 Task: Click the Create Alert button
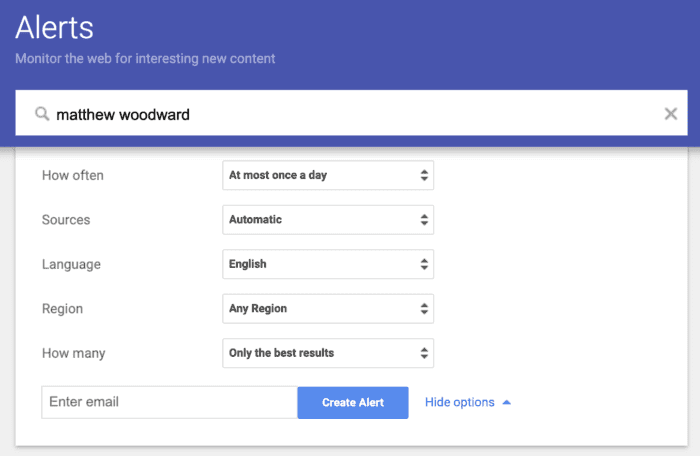(353, 402)
